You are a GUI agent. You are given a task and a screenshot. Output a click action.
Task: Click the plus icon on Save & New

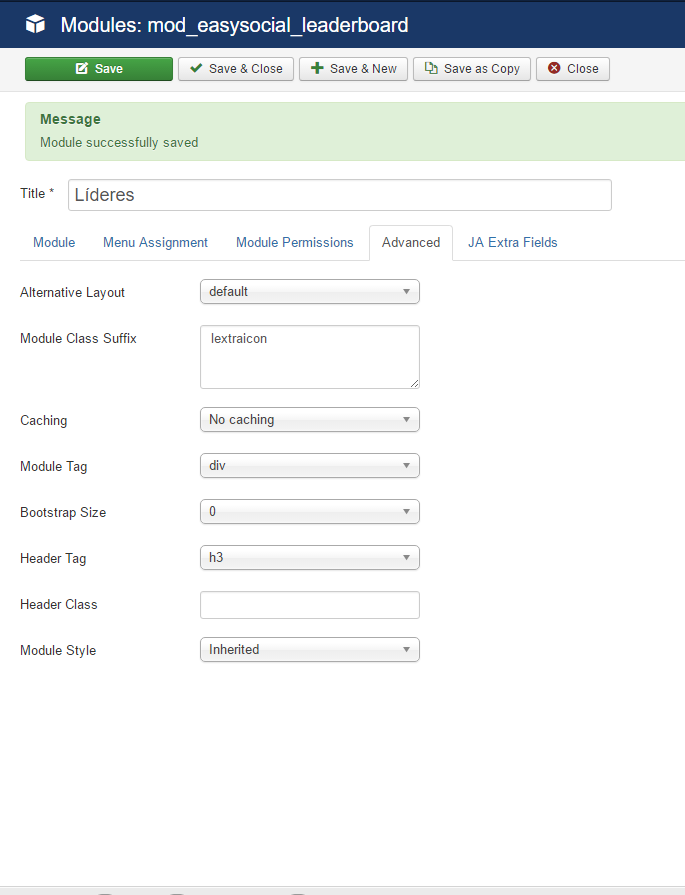click(317, 68)
